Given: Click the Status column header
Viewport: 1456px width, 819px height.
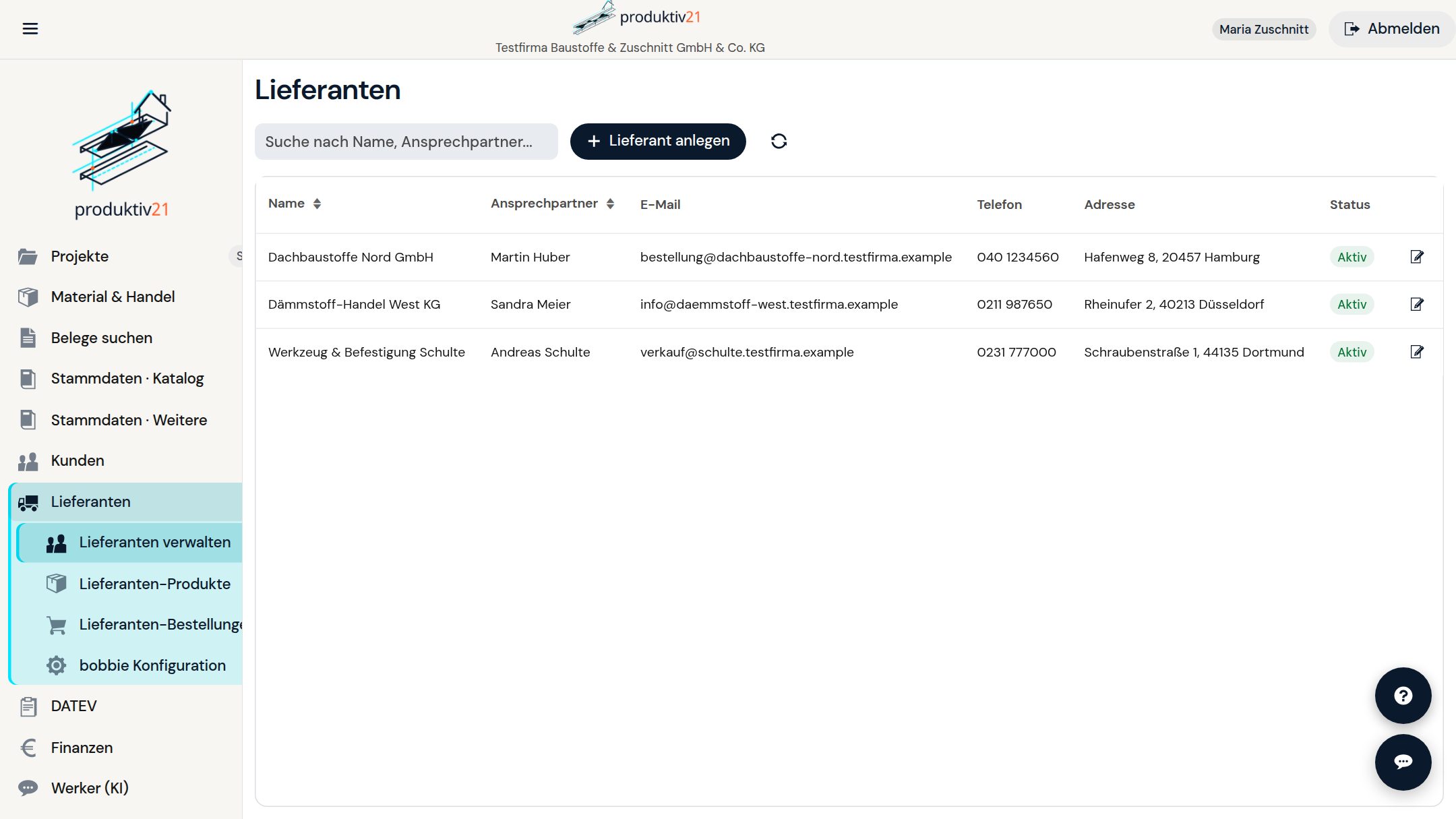Looking at the screenshot, I should tap(1349, 204).
